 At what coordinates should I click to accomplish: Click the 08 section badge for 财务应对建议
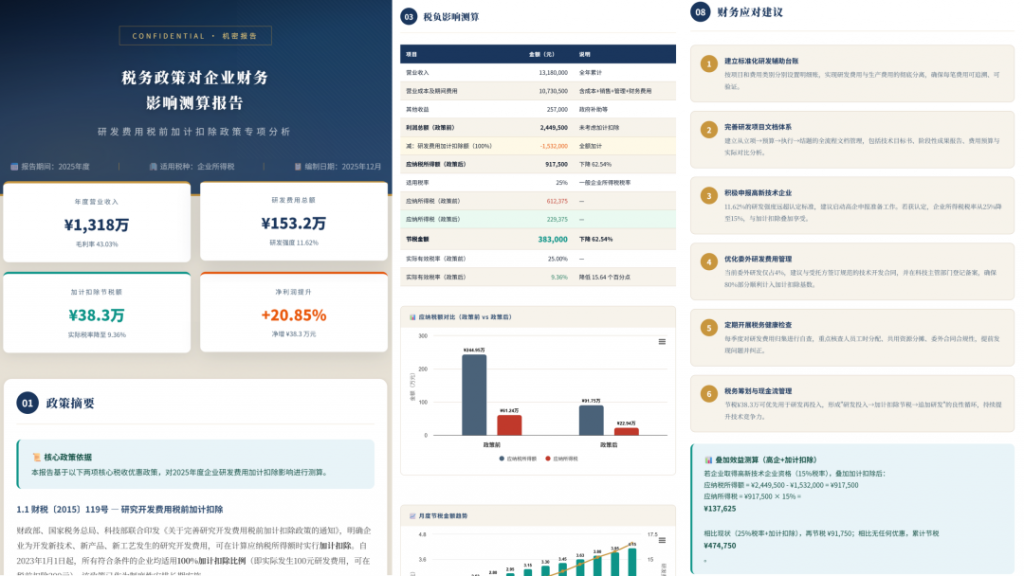[x=700, y=12]
